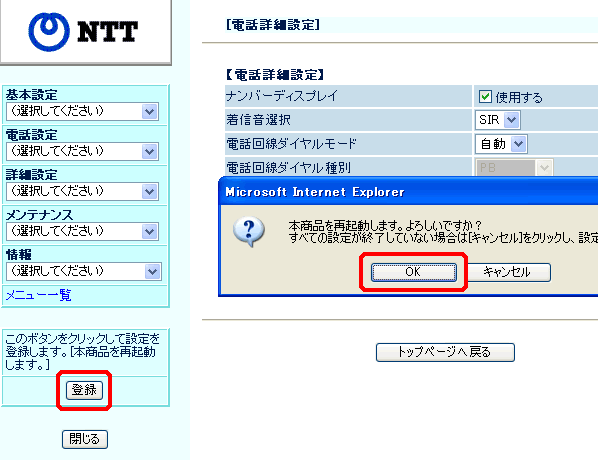The image size is (598, 460).
Task: Open the 基本設定 selection dropdown
Action: pyautogui.click(x=82, y=111)
